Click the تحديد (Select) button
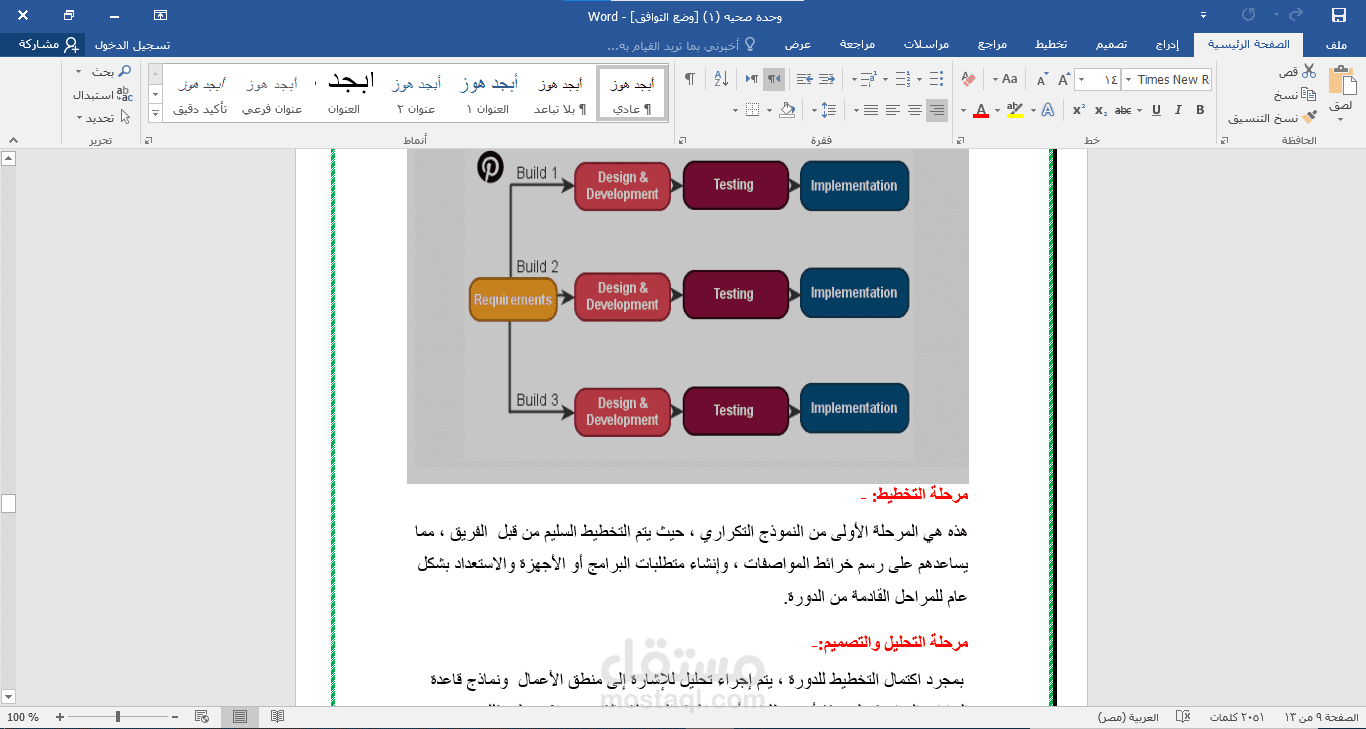The image size is (1366, 729). [x=104, y=117]
